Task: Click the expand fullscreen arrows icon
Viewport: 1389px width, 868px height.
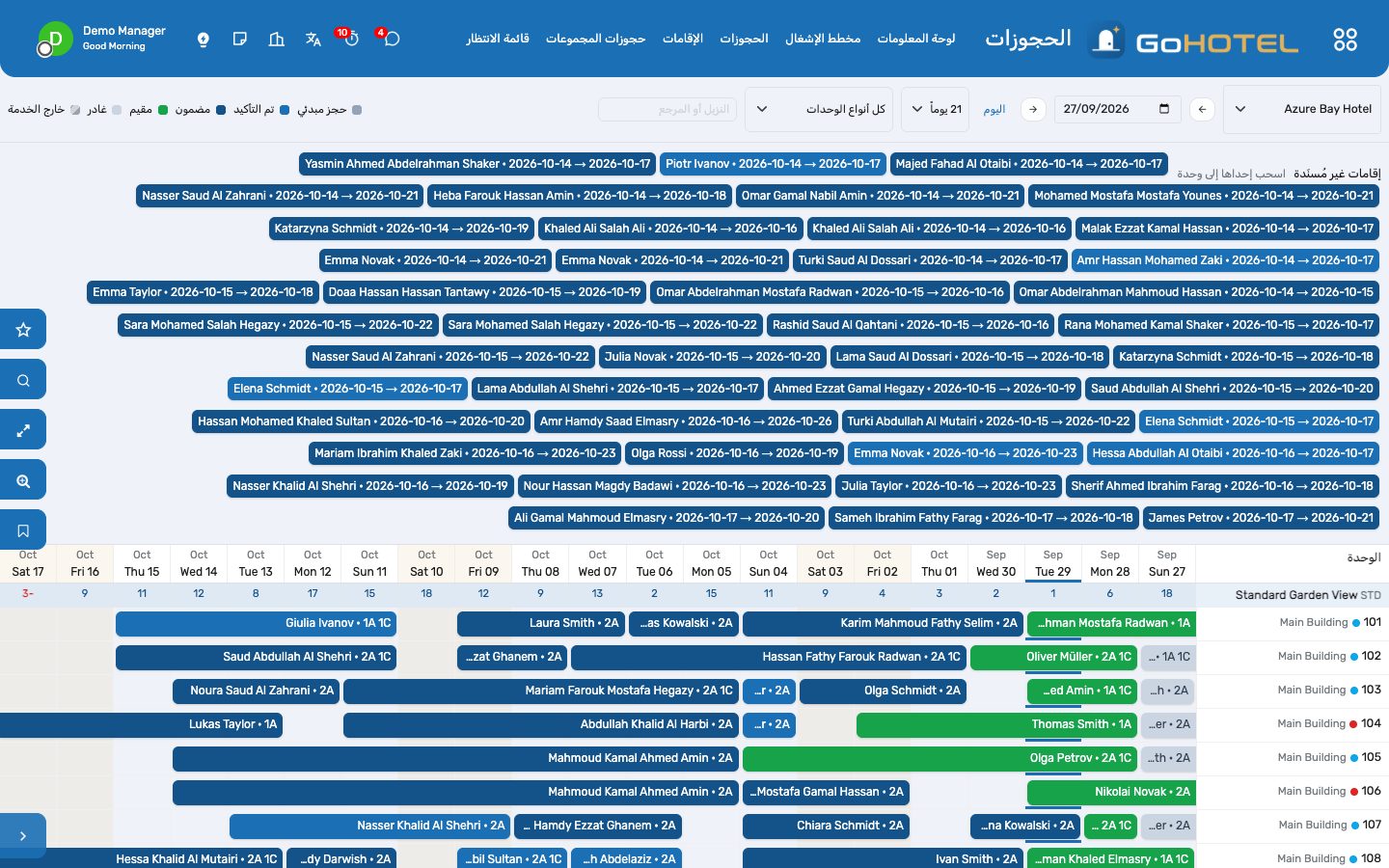Action: point(23,430)
